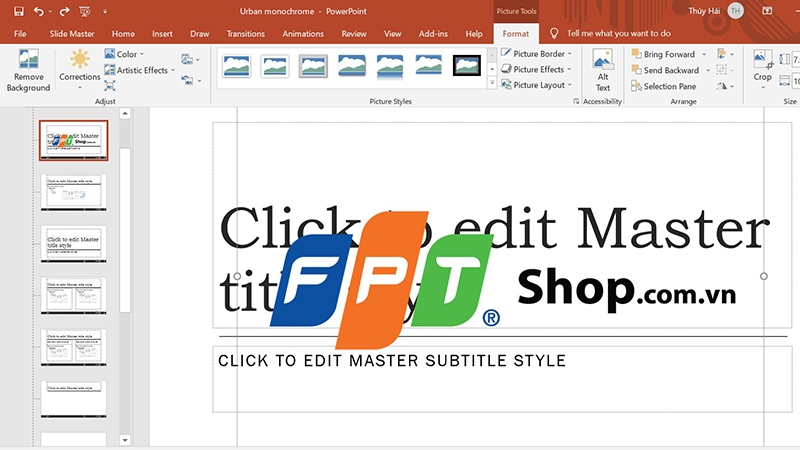Click the Change Picture icon
Screen dimensions: 800x450
tap(187, 60)
